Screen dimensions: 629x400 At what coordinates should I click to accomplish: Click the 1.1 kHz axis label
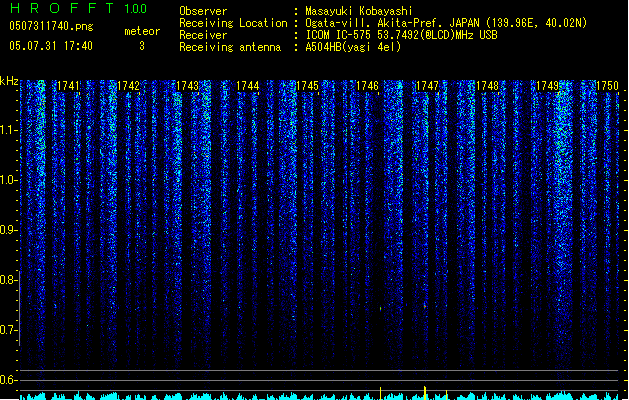tap(8, 130)
